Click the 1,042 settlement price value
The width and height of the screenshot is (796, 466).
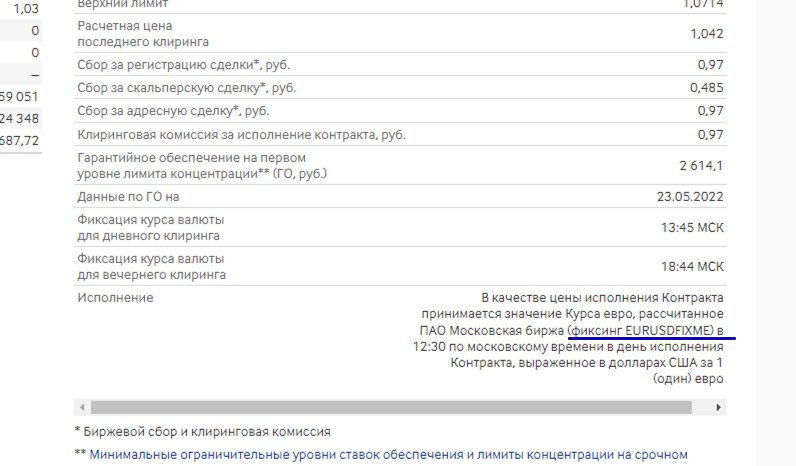[706, 34]
